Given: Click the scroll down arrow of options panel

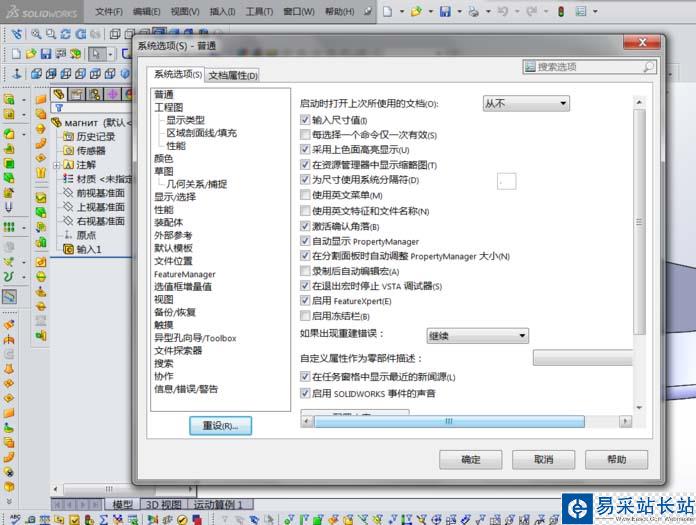Looking at the screenshot, I should coord(639,407).
